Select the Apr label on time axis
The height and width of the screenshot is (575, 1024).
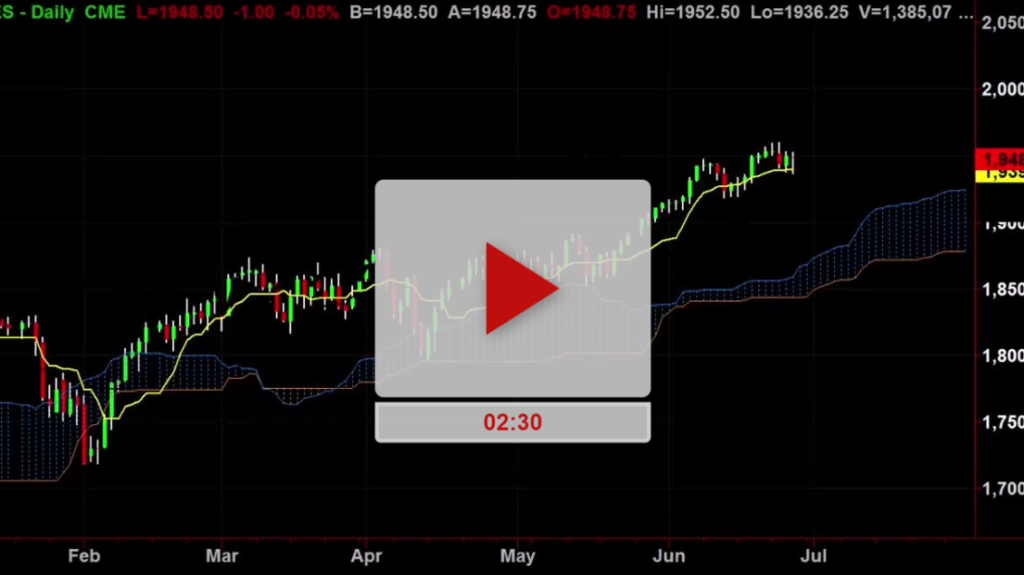click(x=369, y=556)
